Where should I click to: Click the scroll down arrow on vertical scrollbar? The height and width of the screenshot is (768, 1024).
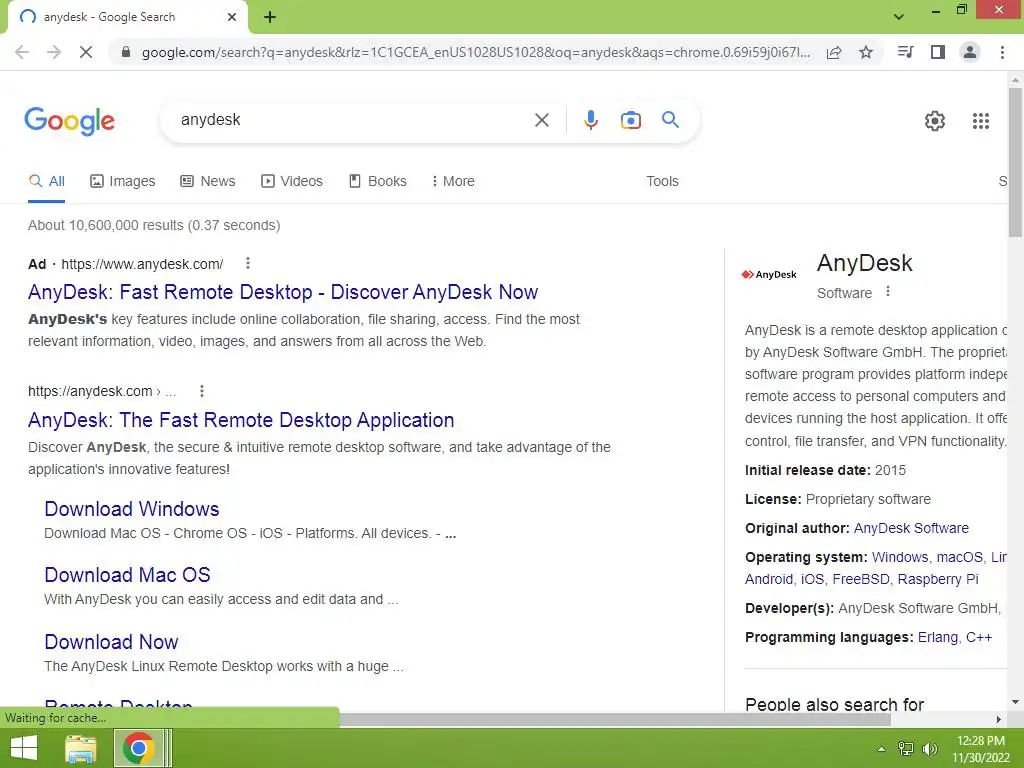tap(1015, 702)
